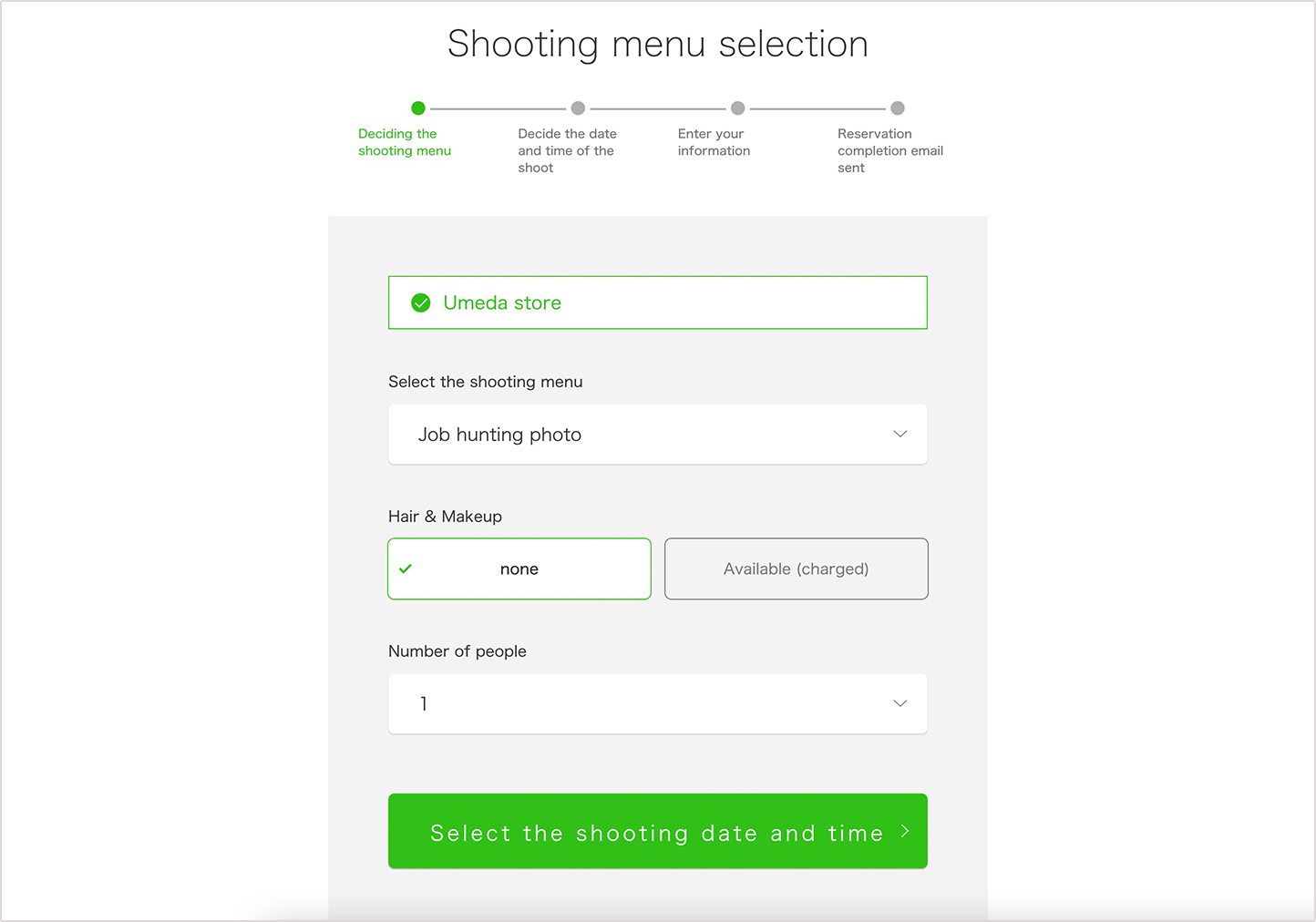The height and width of the screenshot is (922, 1316).
Task: Click the Select the shooting menu label
Action: coord(485,381)
